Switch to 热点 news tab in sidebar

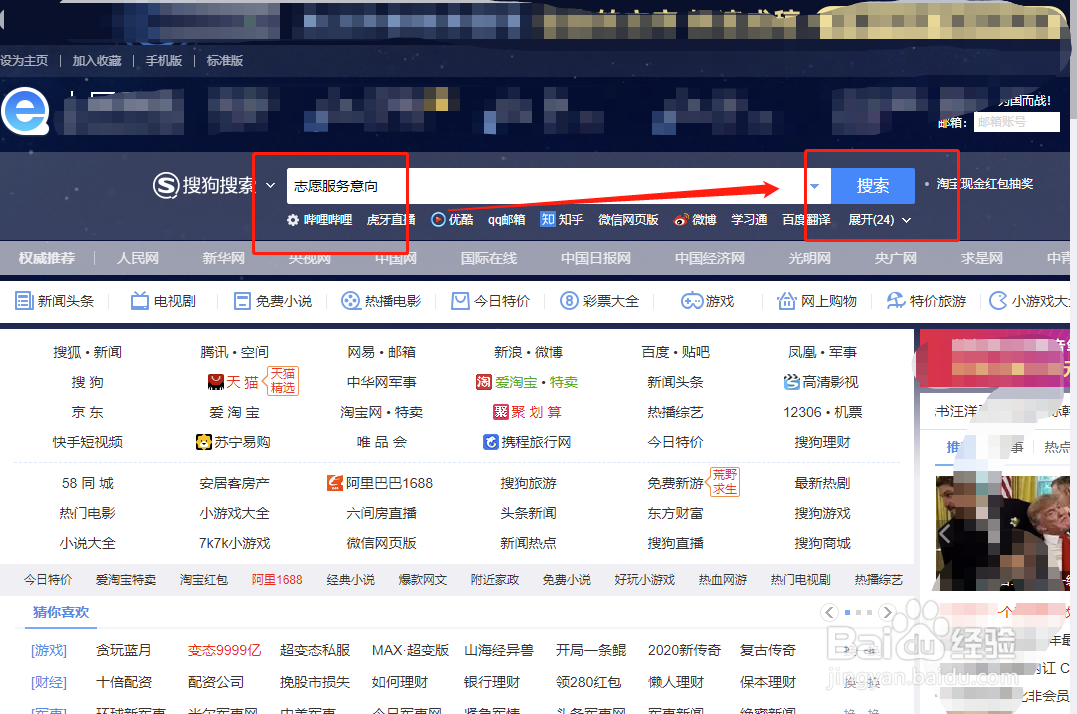pos(1056,447)
